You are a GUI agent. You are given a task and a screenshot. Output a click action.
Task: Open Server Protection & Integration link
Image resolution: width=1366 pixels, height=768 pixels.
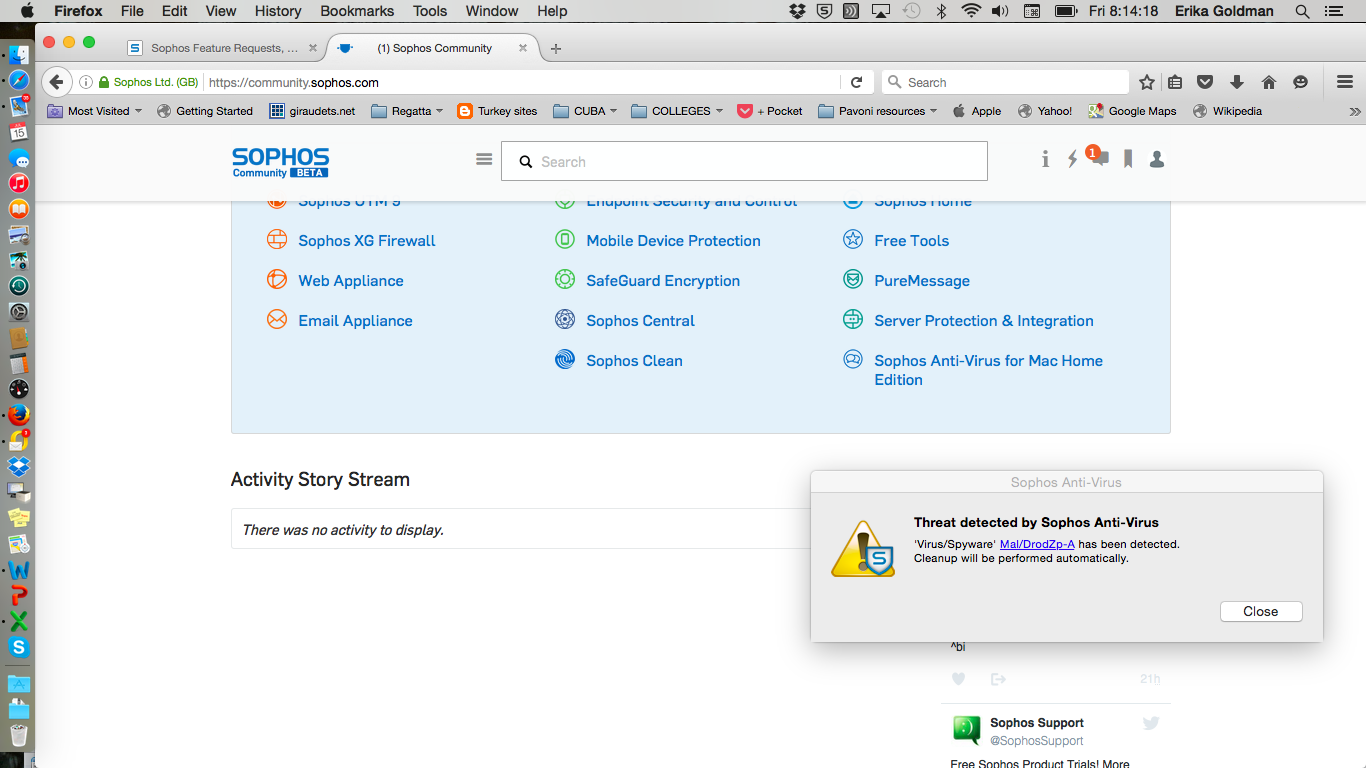[x=984, y=321]
